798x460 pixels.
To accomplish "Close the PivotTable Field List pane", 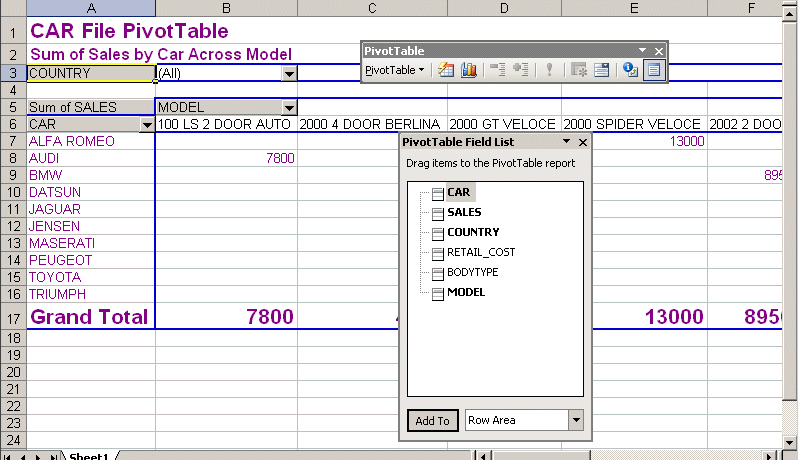I will tap(583, 142).
